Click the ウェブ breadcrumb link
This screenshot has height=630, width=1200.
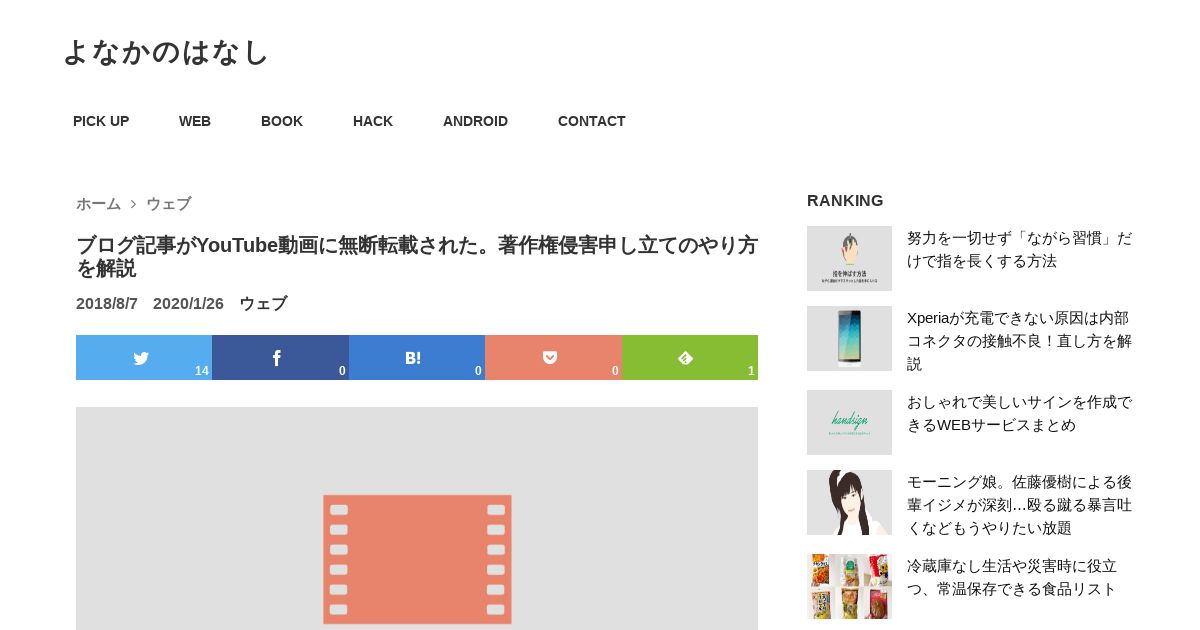(x=168, y=204)
